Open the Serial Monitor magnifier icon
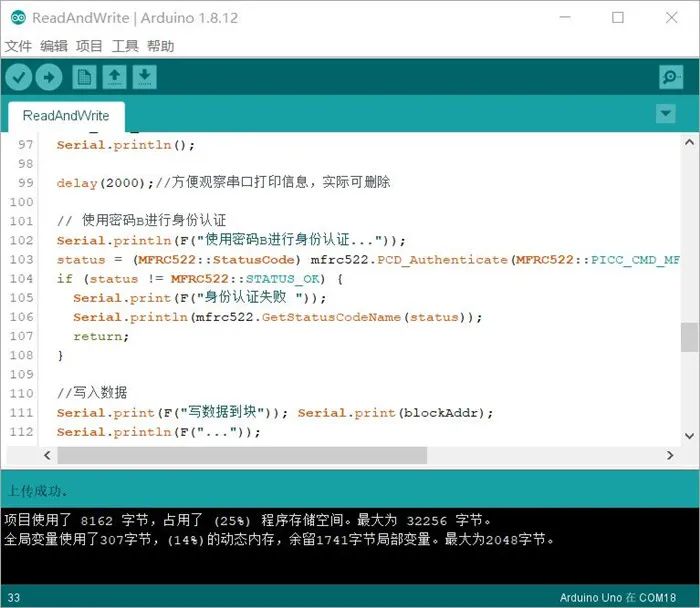 click(x=671, y=77)
